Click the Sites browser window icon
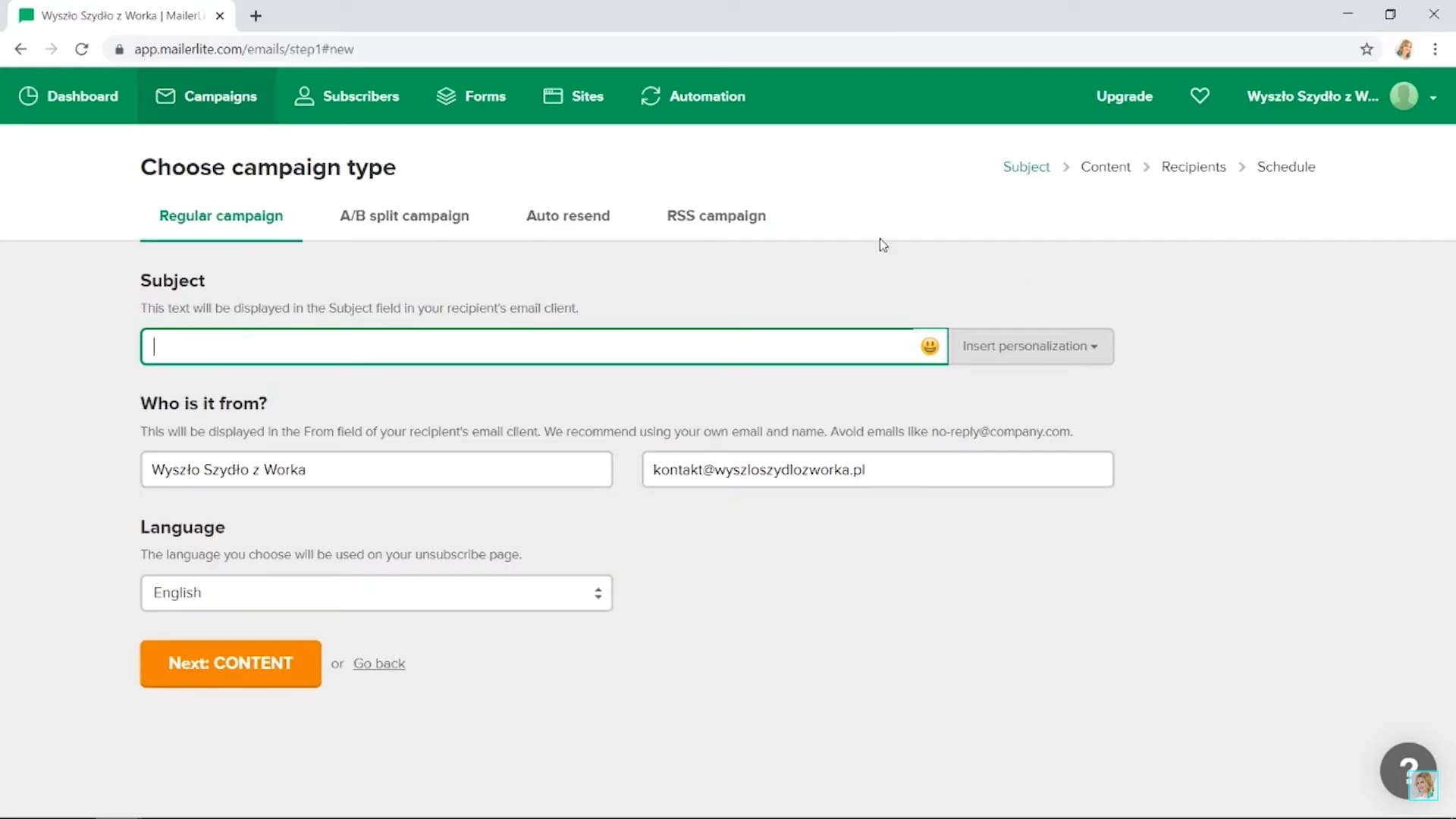Screen dimensions: 1456x819 [553, 96]
